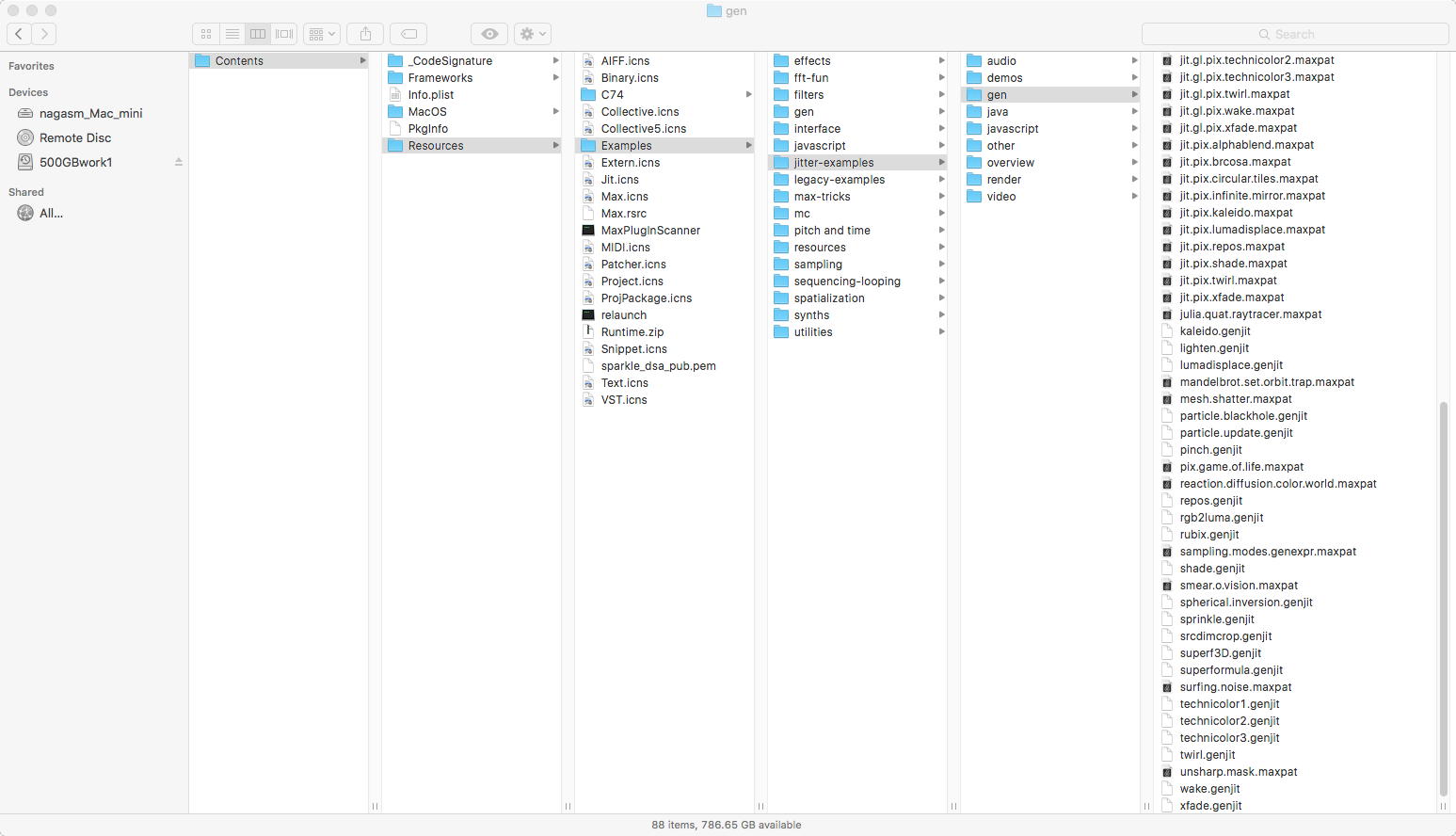The image size is (1456, 836).
Task: Expand the Resources folder arrow
Action: point(555,145)
